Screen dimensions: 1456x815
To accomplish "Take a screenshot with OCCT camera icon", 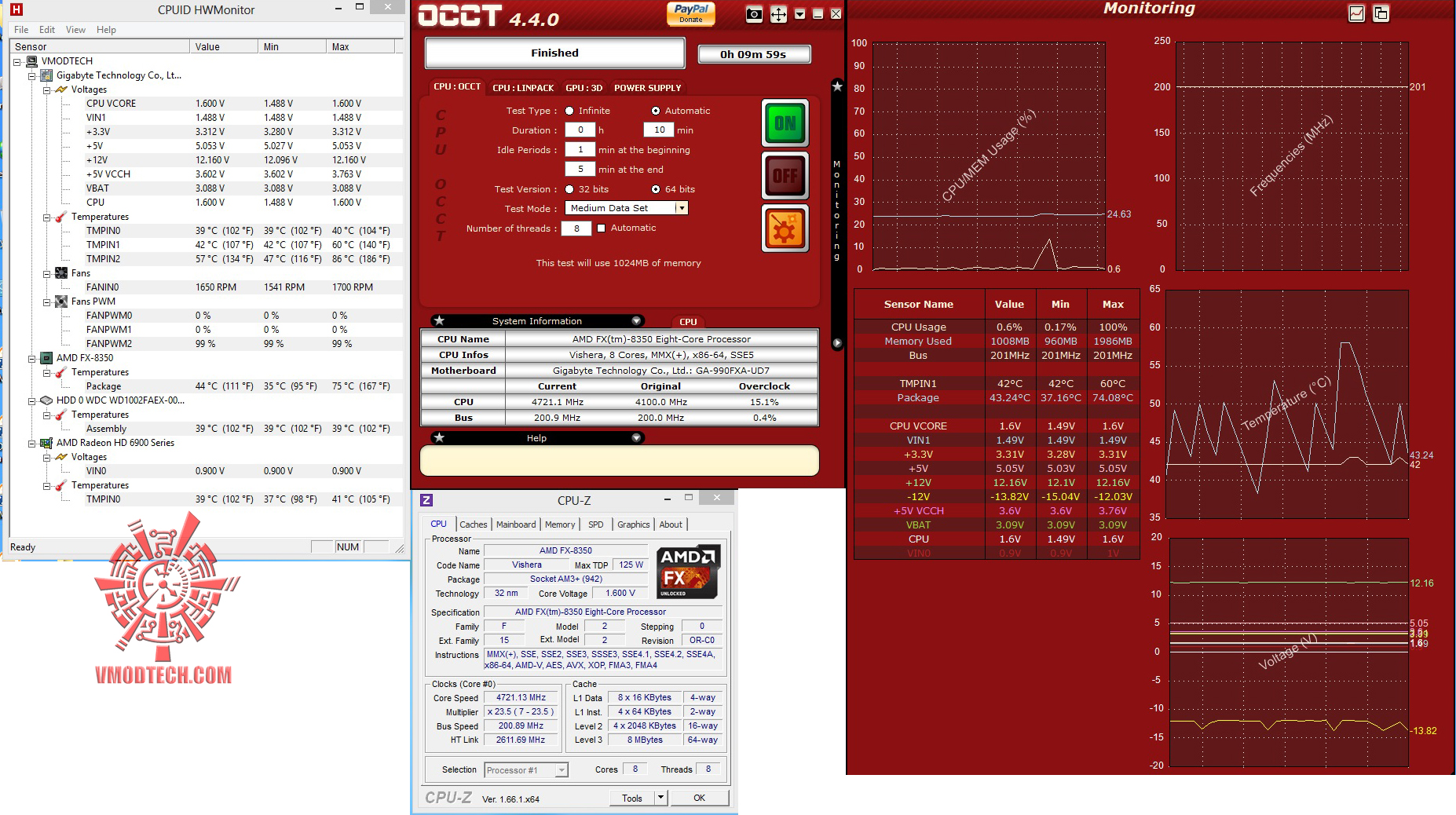I will [754, 14].
